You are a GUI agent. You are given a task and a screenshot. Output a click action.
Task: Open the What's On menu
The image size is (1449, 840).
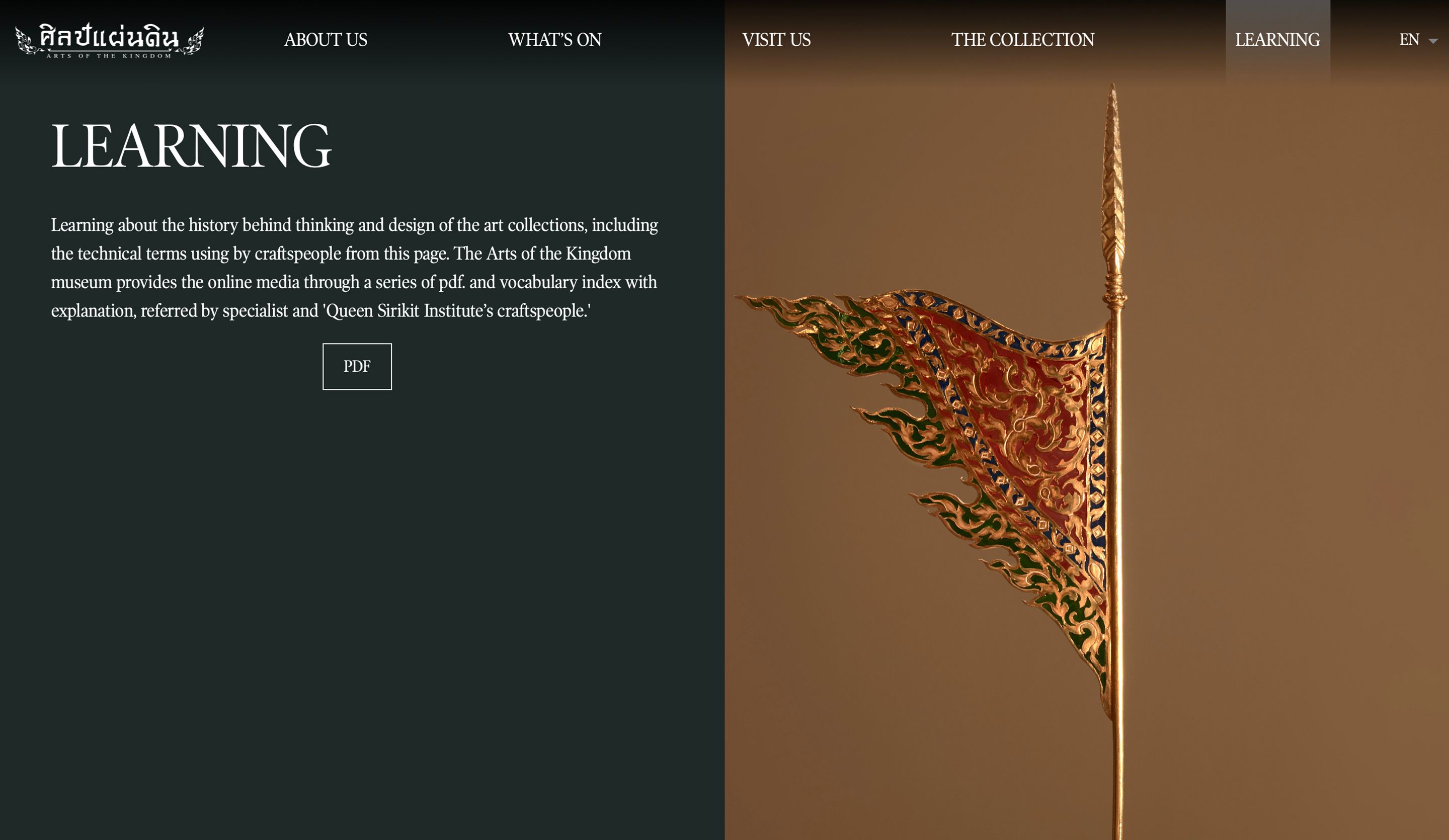click(x=555, y=40)
